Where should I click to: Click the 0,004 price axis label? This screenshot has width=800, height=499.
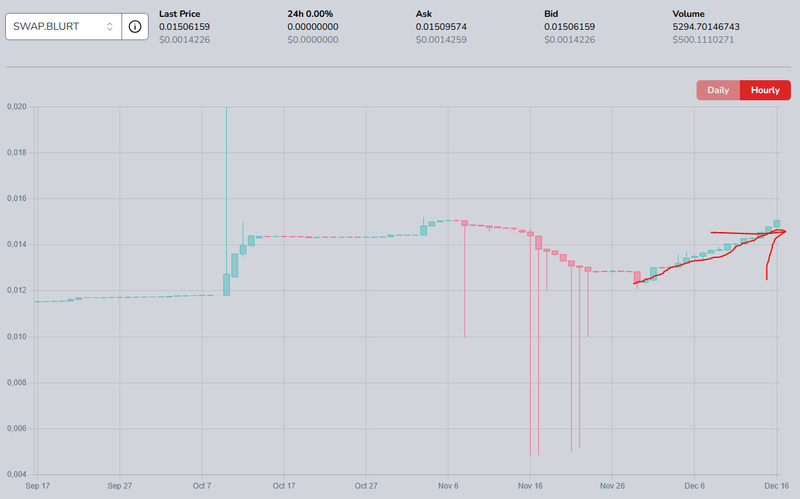coord(16,474)
